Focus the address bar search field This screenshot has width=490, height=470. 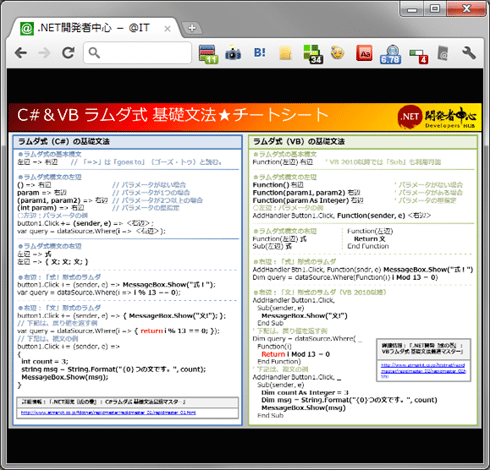click(138, 53)
